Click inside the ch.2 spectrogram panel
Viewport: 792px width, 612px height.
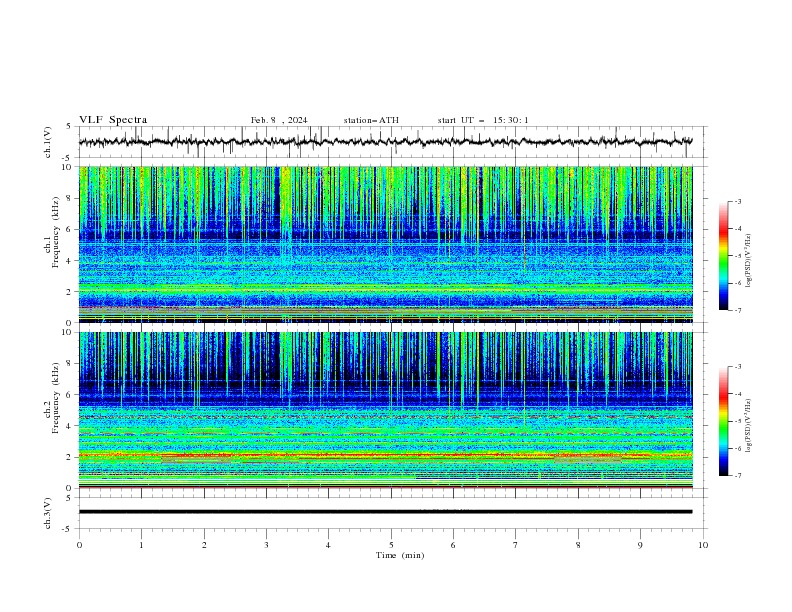pyautogui.click(x=385, y=410)
